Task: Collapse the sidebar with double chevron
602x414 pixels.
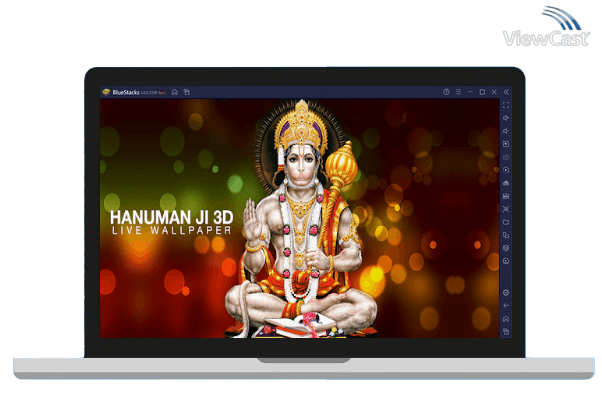Action: point(506,92)
